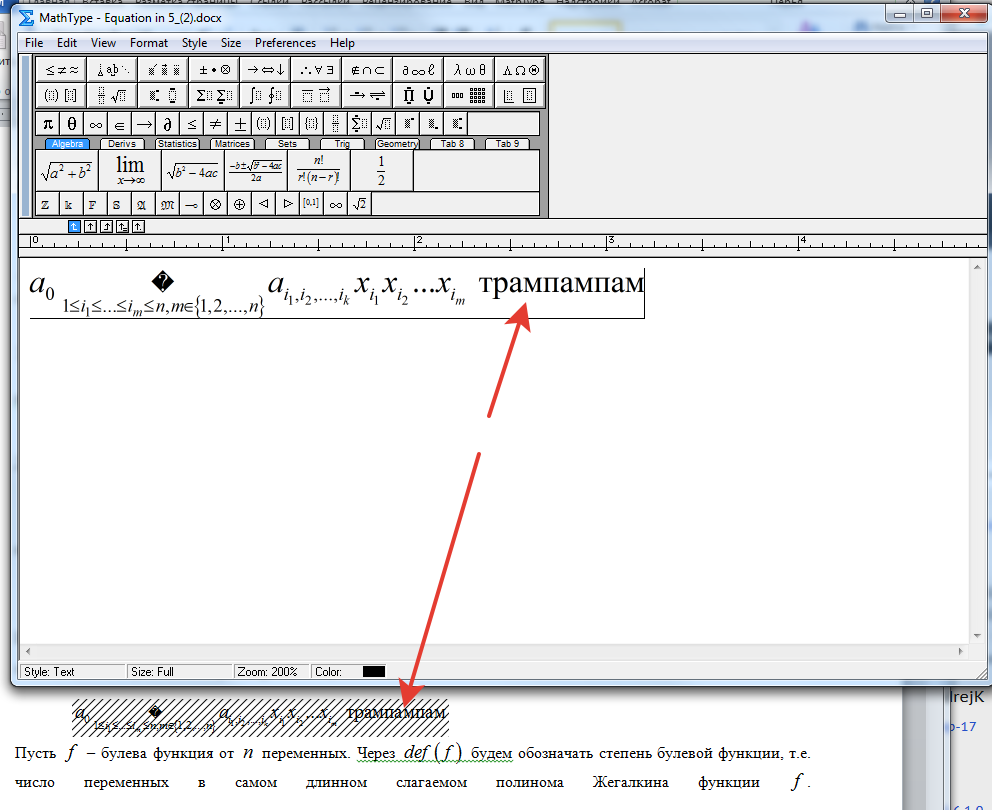
Task: Switch to the Matrices tab
Action: [232, 144]
